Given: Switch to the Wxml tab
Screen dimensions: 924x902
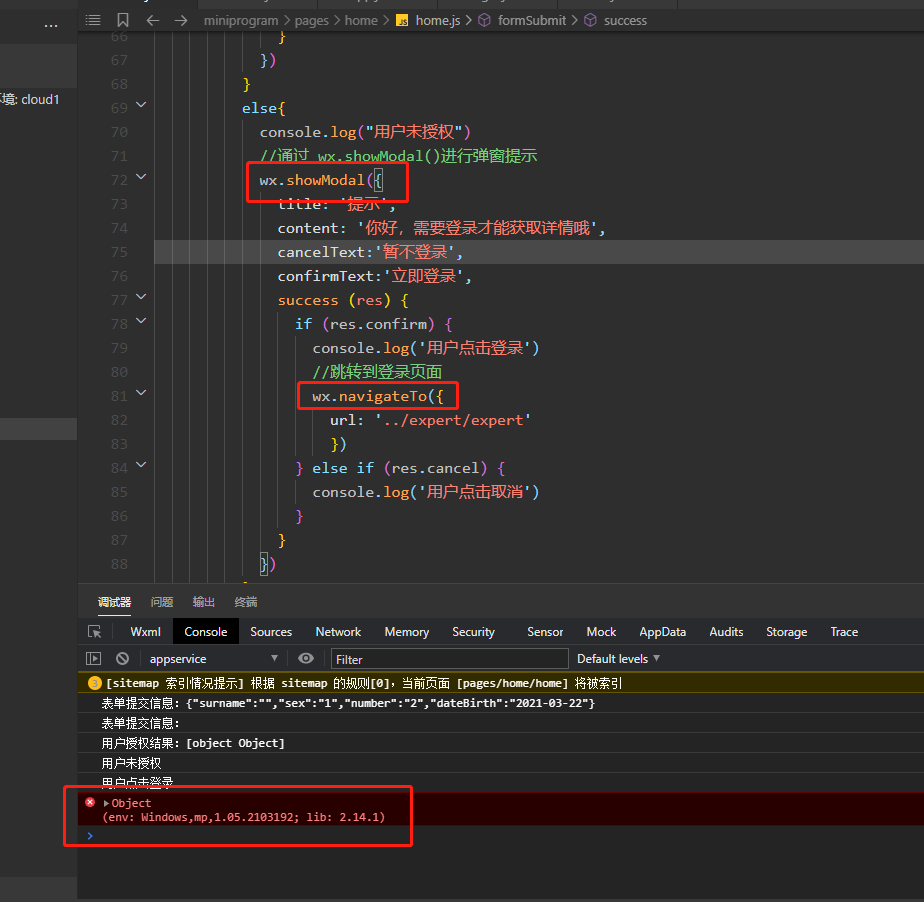Looking at the screenshot, I should point(146,632).
